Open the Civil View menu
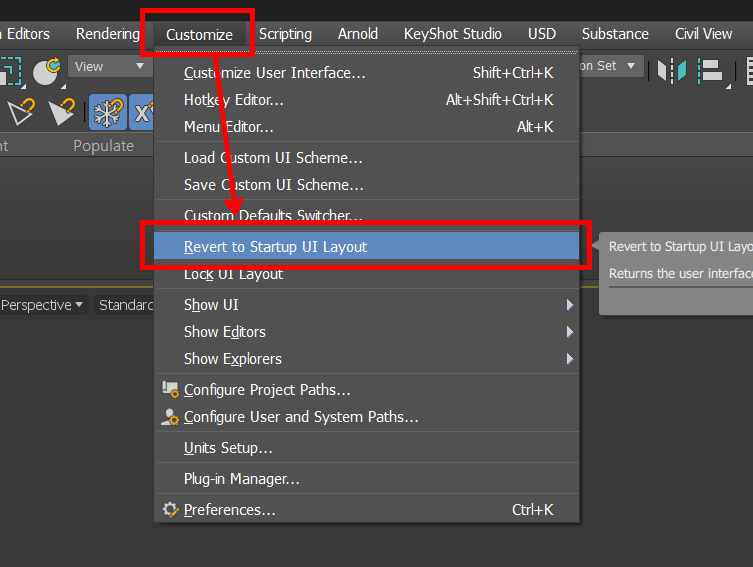The image size is (753, 567). coord(704,34)
